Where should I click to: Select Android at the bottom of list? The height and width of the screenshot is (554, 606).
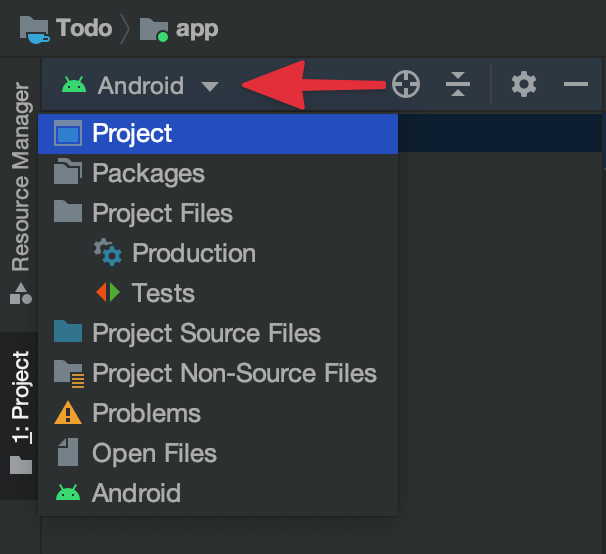(x=218, y=493)
